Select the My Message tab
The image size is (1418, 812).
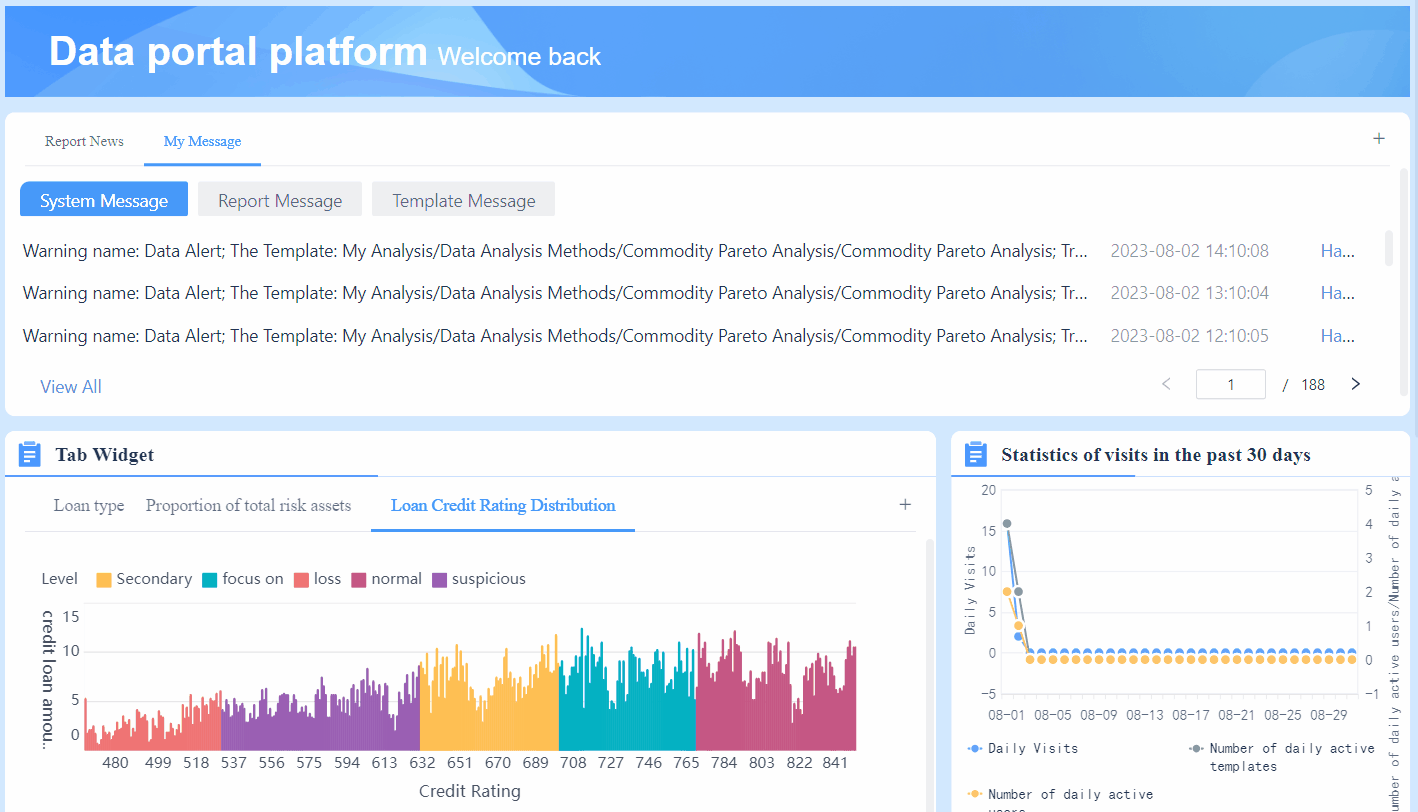202,141
